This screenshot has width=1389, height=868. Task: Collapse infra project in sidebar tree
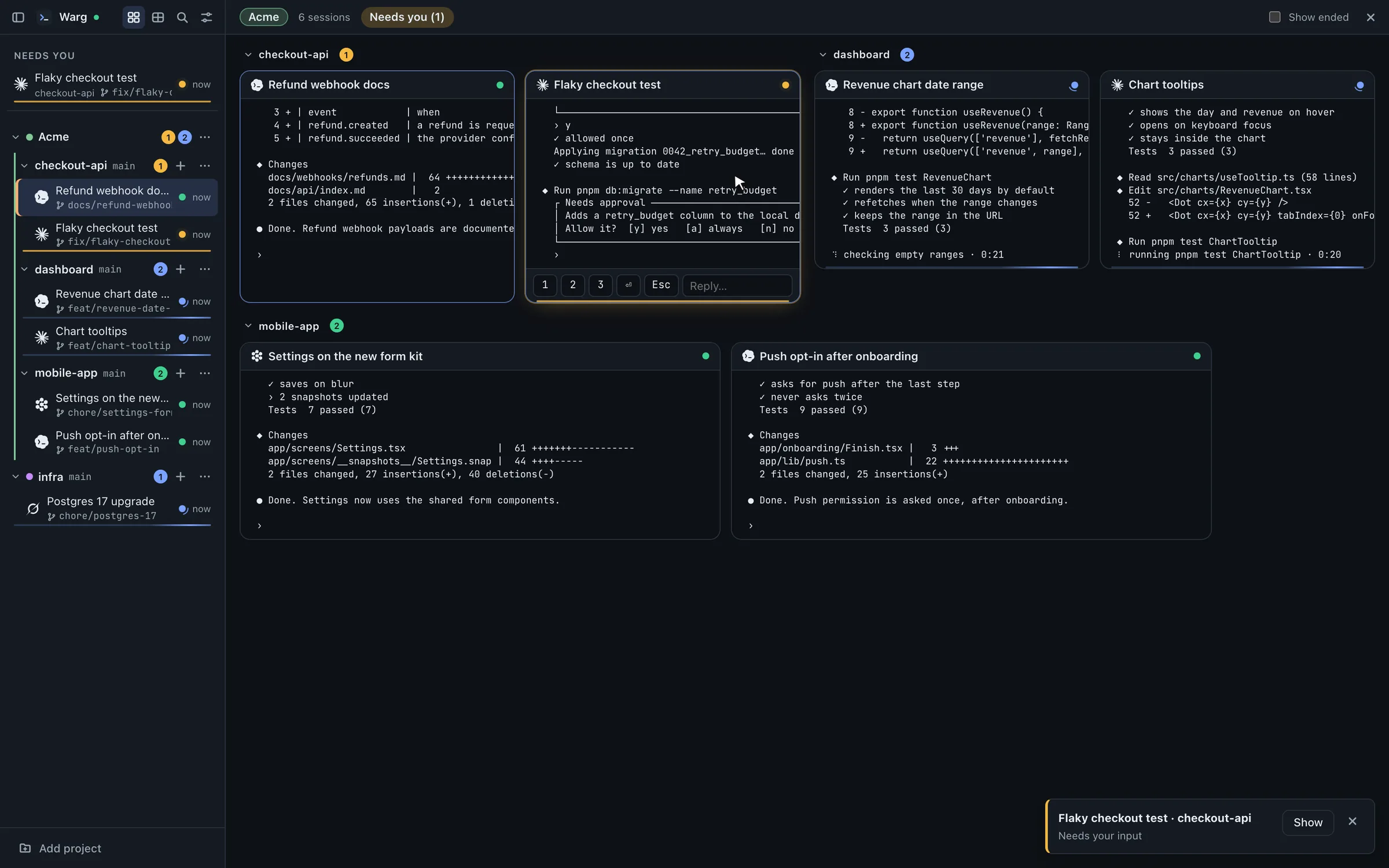pos(16,477)
